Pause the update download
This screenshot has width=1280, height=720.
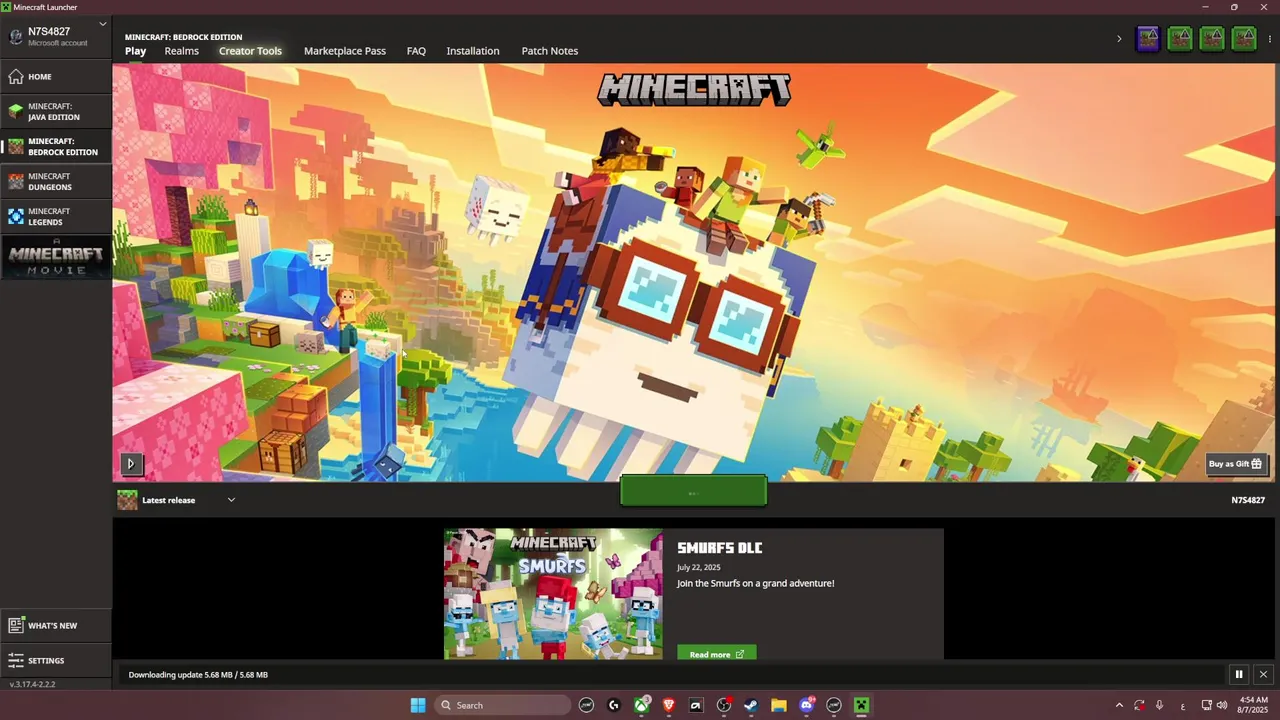[1238, 675]
